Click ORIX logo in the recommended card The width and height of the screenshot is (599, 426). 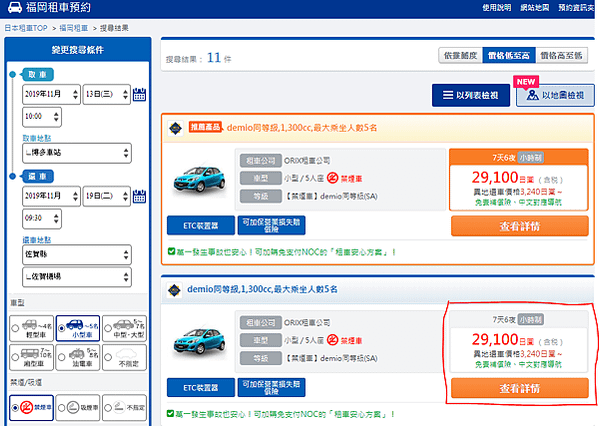176,128
